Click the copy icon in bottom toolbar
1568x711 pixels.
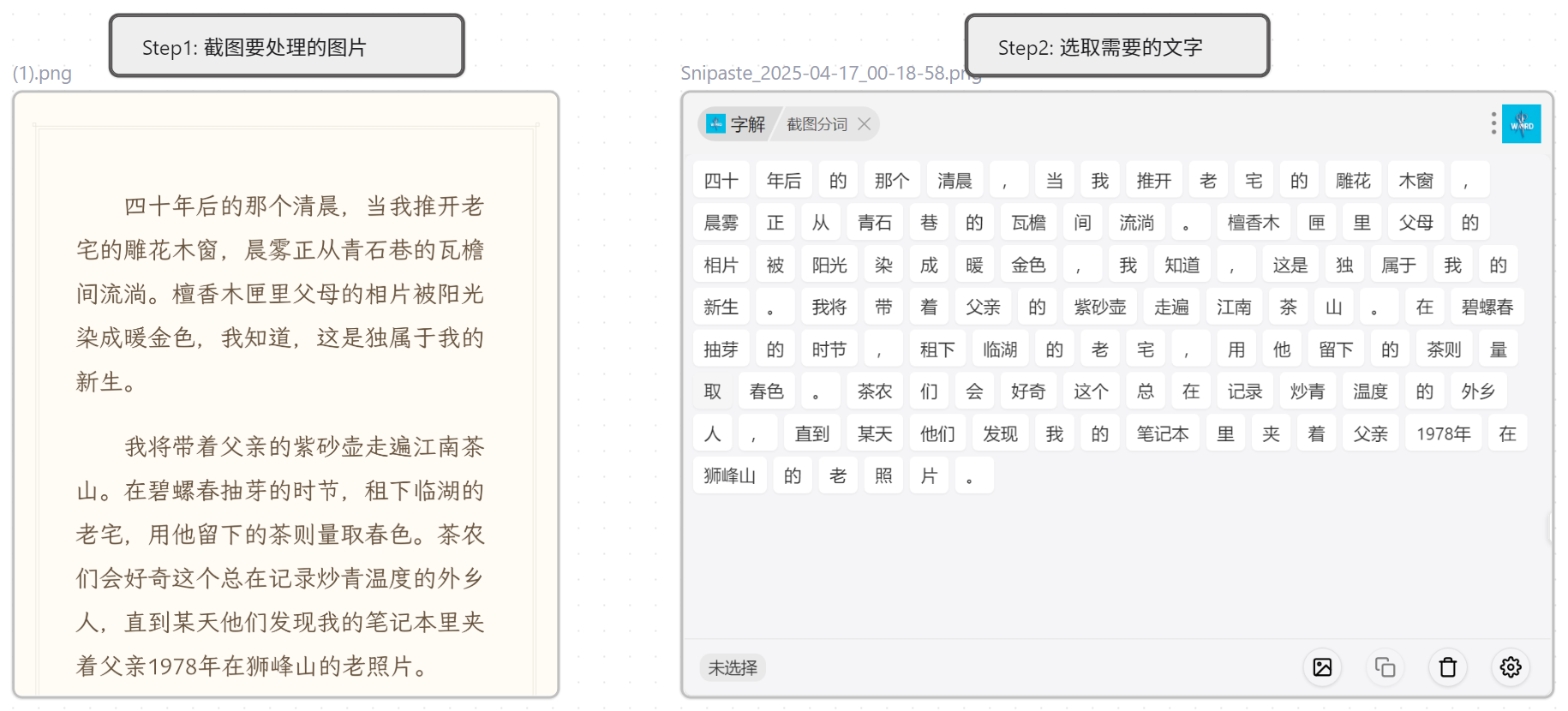(1385, 667)
